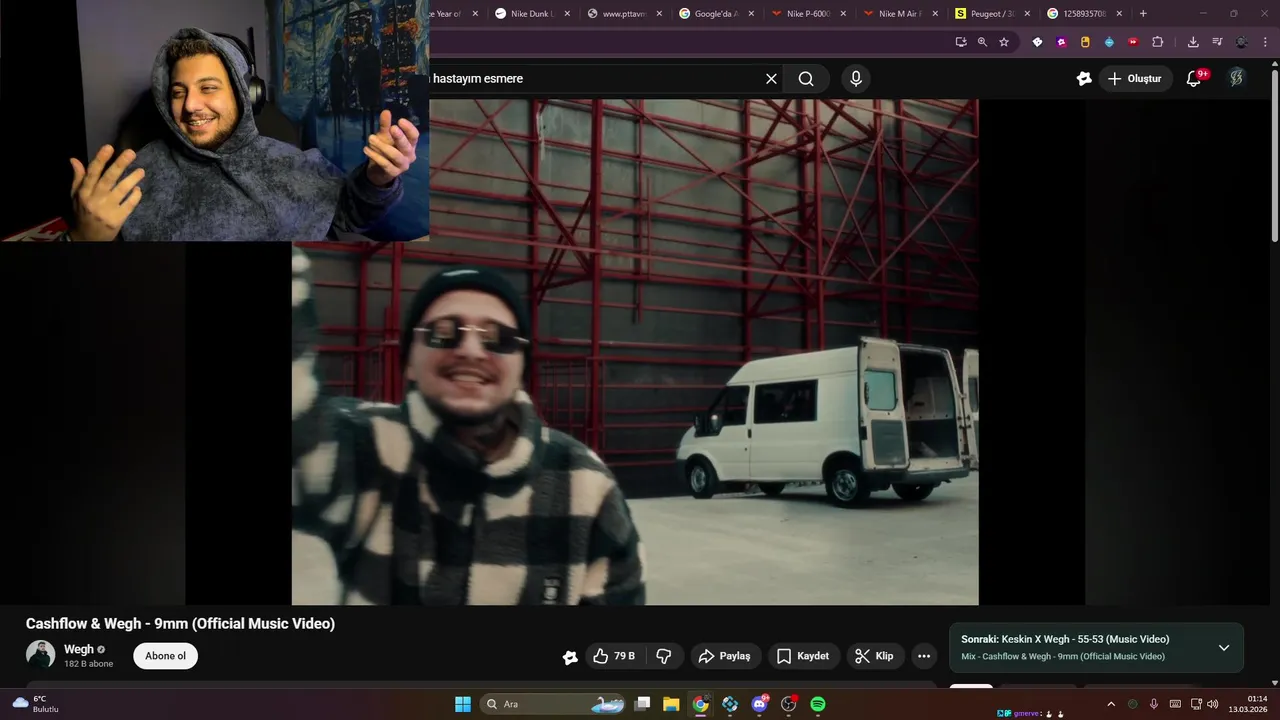The width and height of the screenshot is (1280, 720).
Task: Subscribe with Abone ol button
Action: 165,656
